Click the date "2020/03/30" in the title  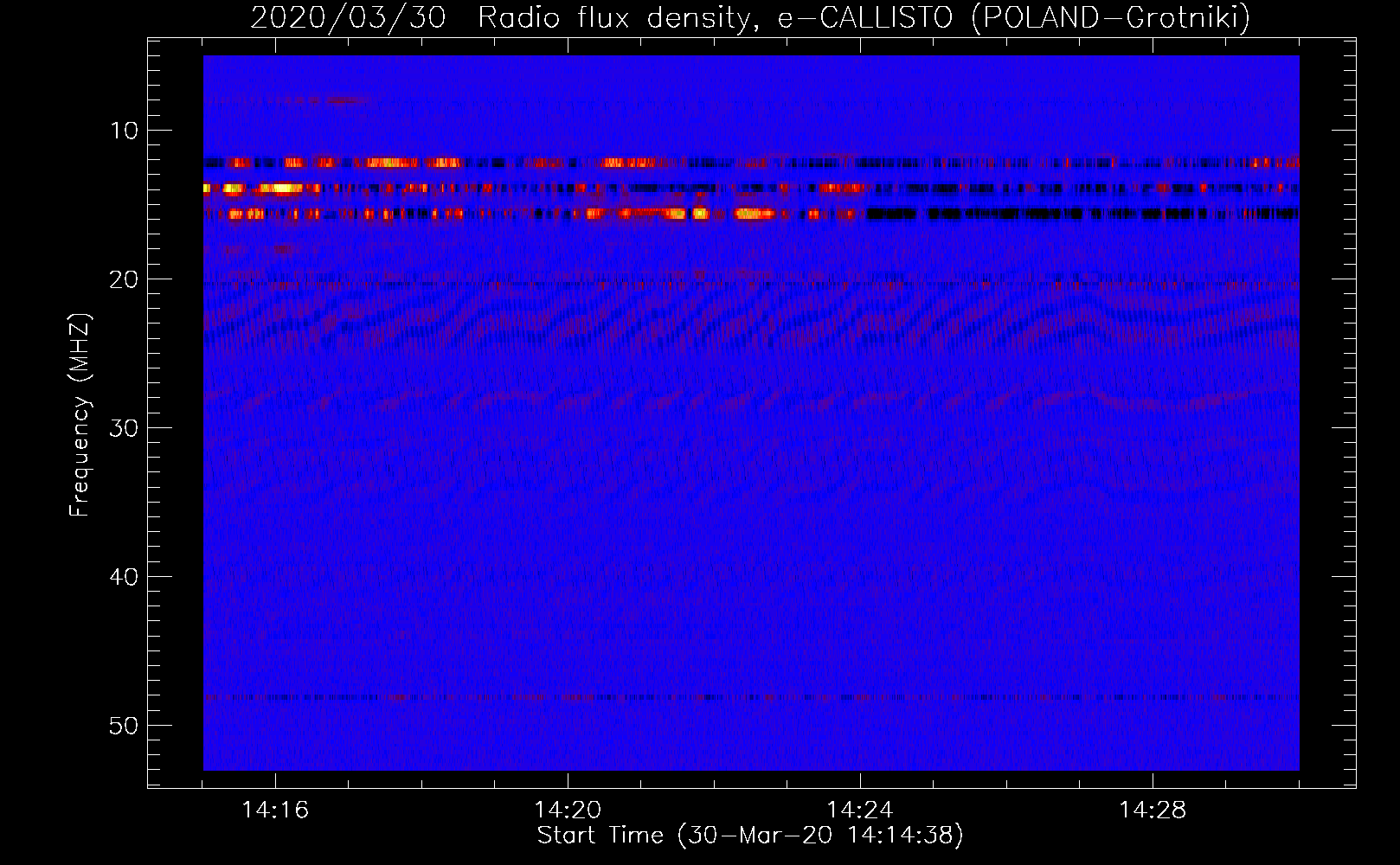tap(348, 17)
